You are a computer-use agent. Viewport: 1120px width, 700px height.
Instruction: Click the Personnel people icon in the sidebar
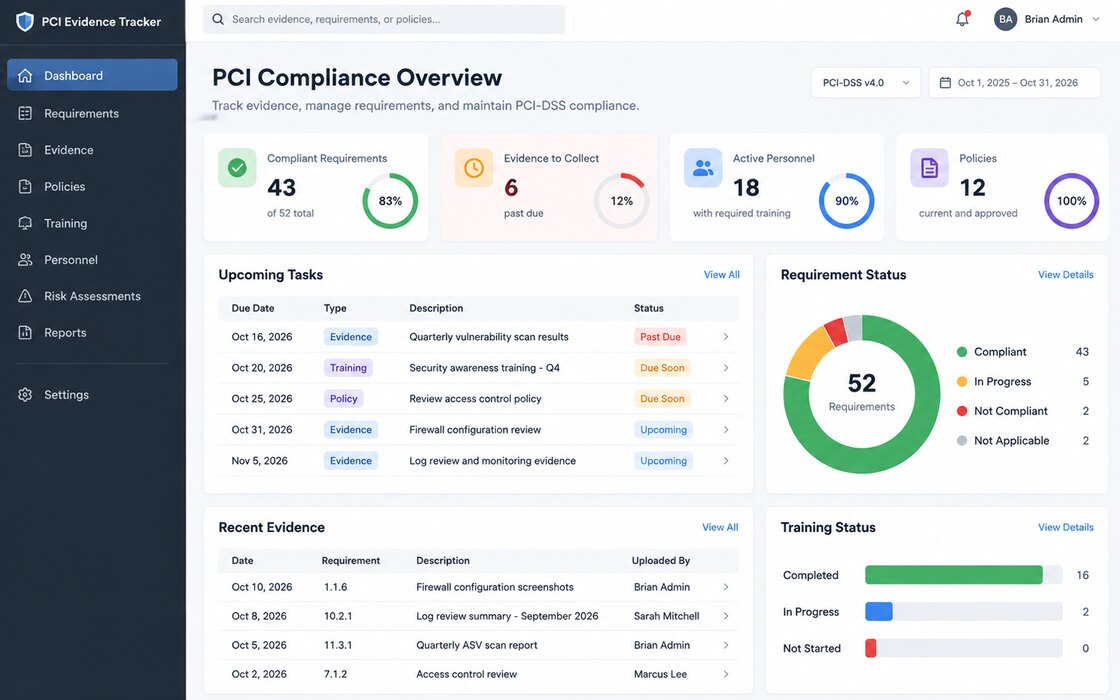coord(25,259)
